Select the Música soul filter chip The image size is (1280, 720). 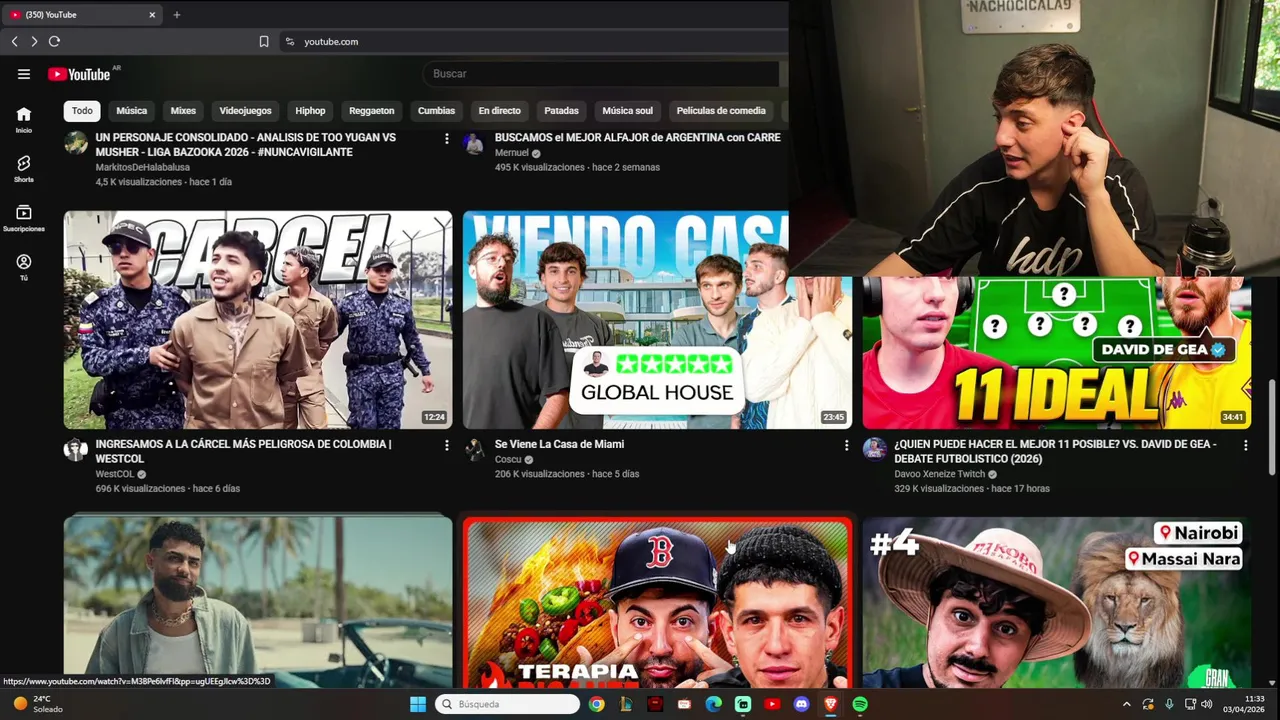click(x=627, y=111)
